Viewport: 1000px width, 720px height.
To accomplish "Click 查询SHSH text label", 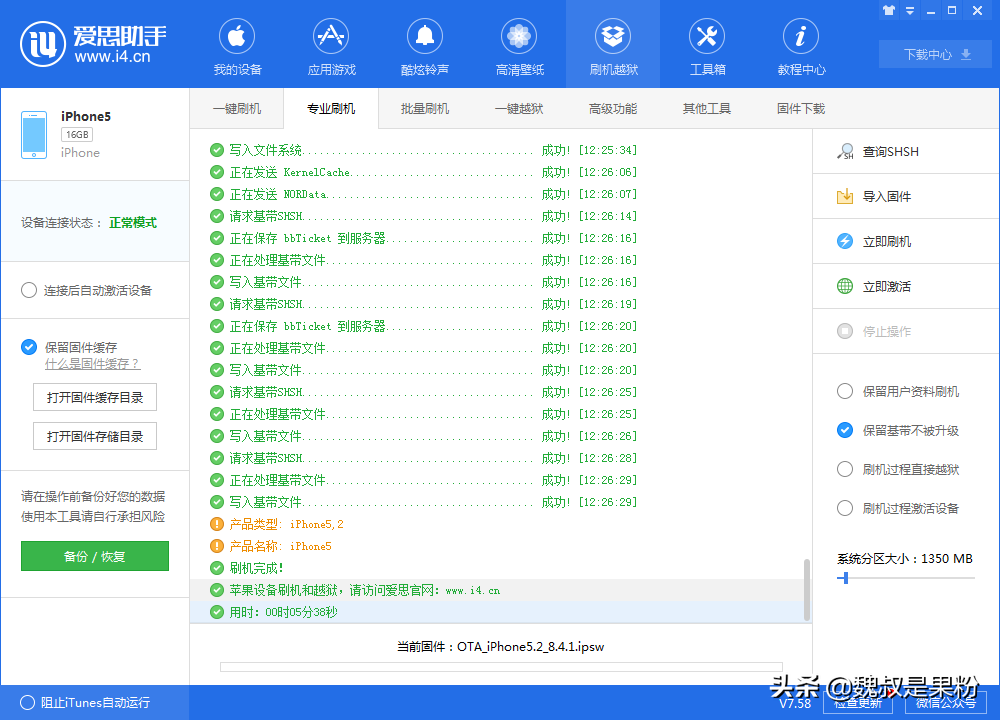I will tap(891, 152).
